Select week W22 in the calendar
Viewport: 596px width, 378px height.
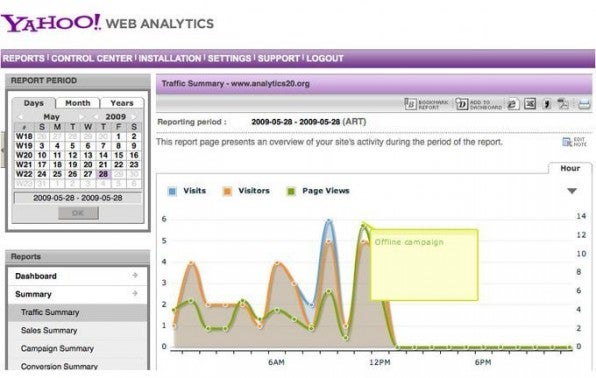(x=24, y=174)
